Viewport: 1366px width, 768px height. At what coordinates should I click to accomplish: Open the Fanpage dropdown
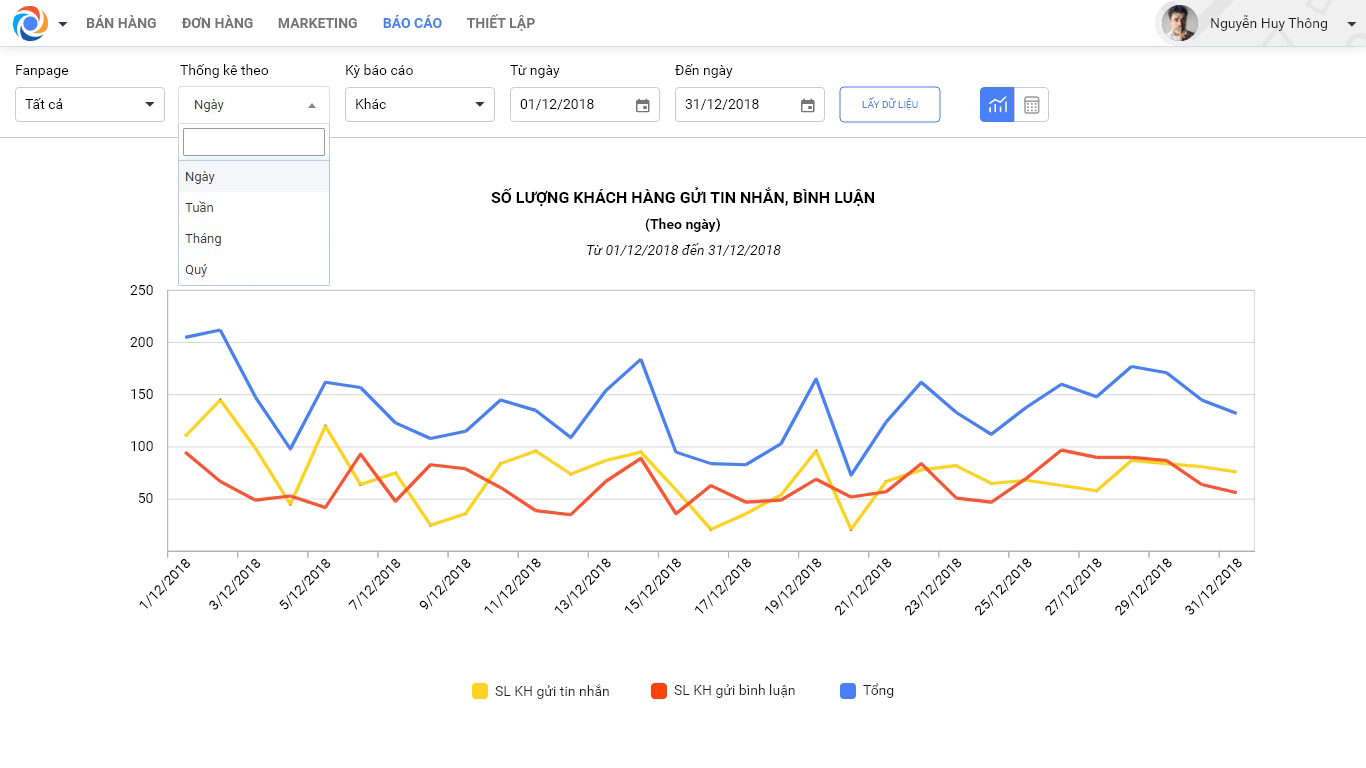point(90,104)
